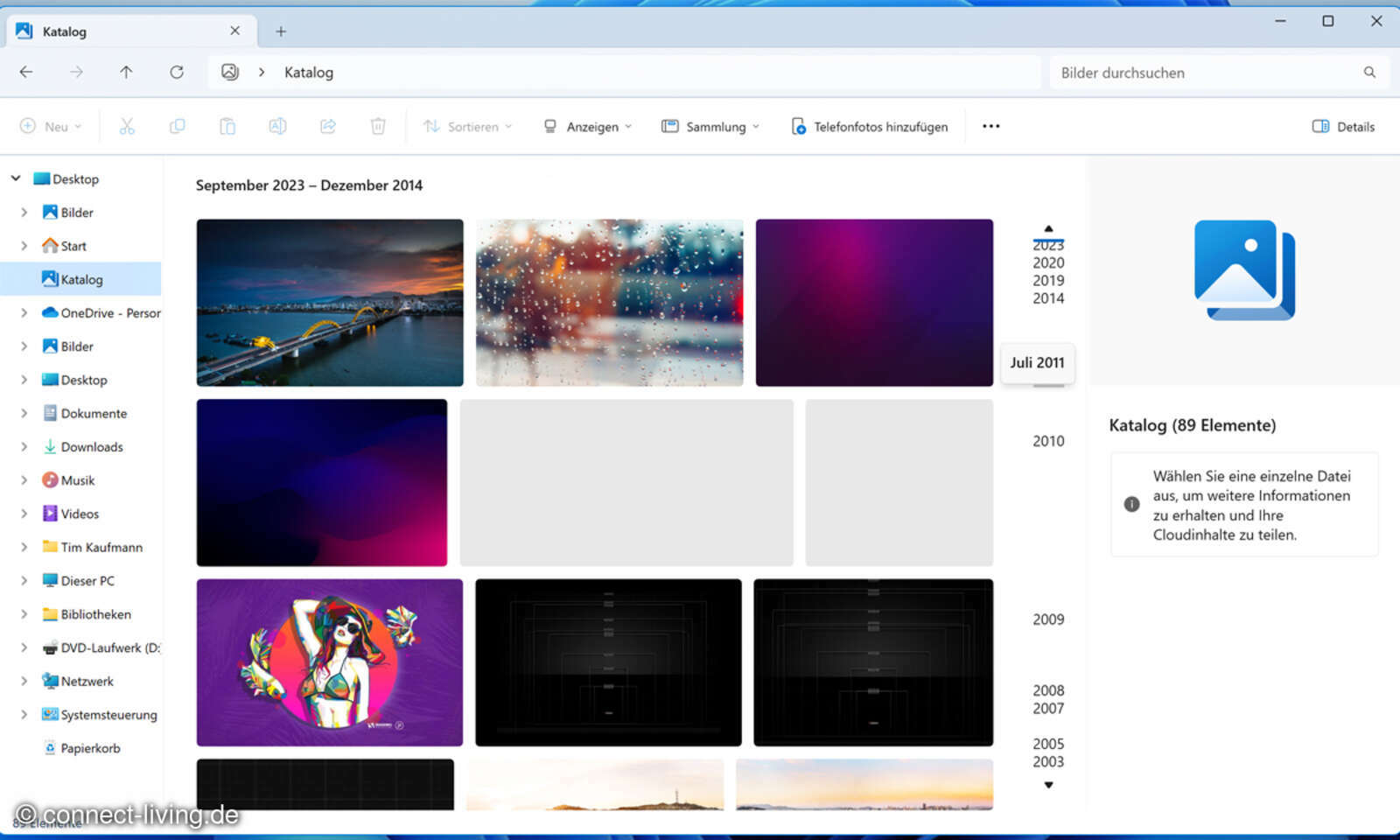This screenshot has width=1400, height=840.
Task: Refresh the view with the reload icon
Action: 177,72
